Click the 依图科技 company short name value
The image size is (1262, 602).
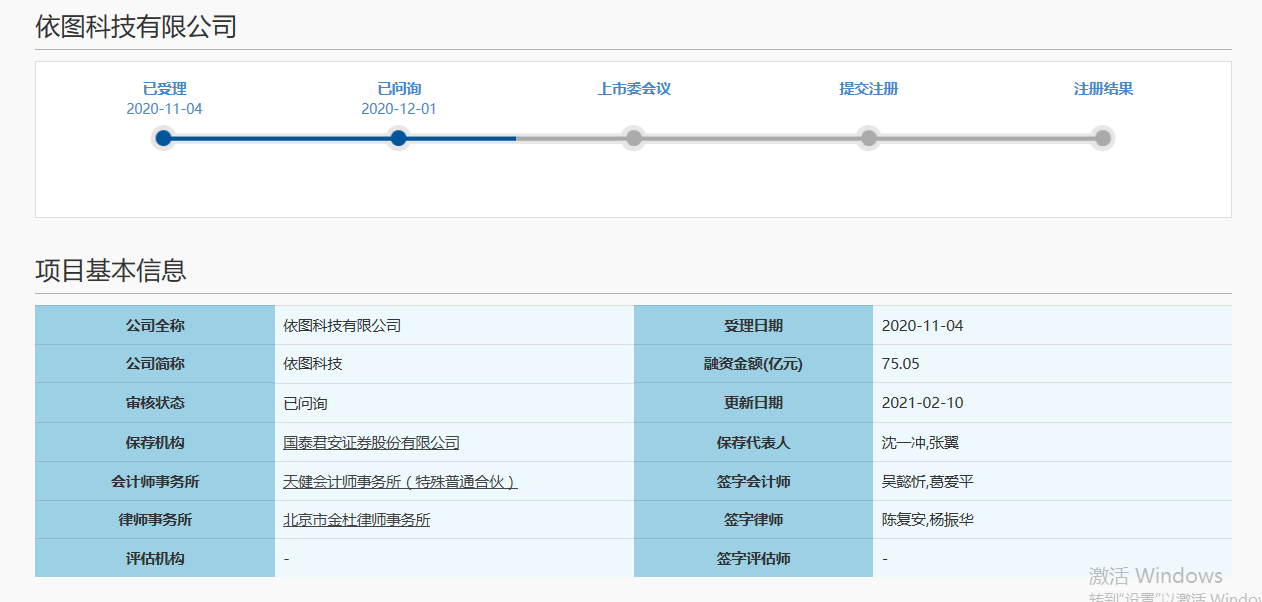click(x=313, y=364)
